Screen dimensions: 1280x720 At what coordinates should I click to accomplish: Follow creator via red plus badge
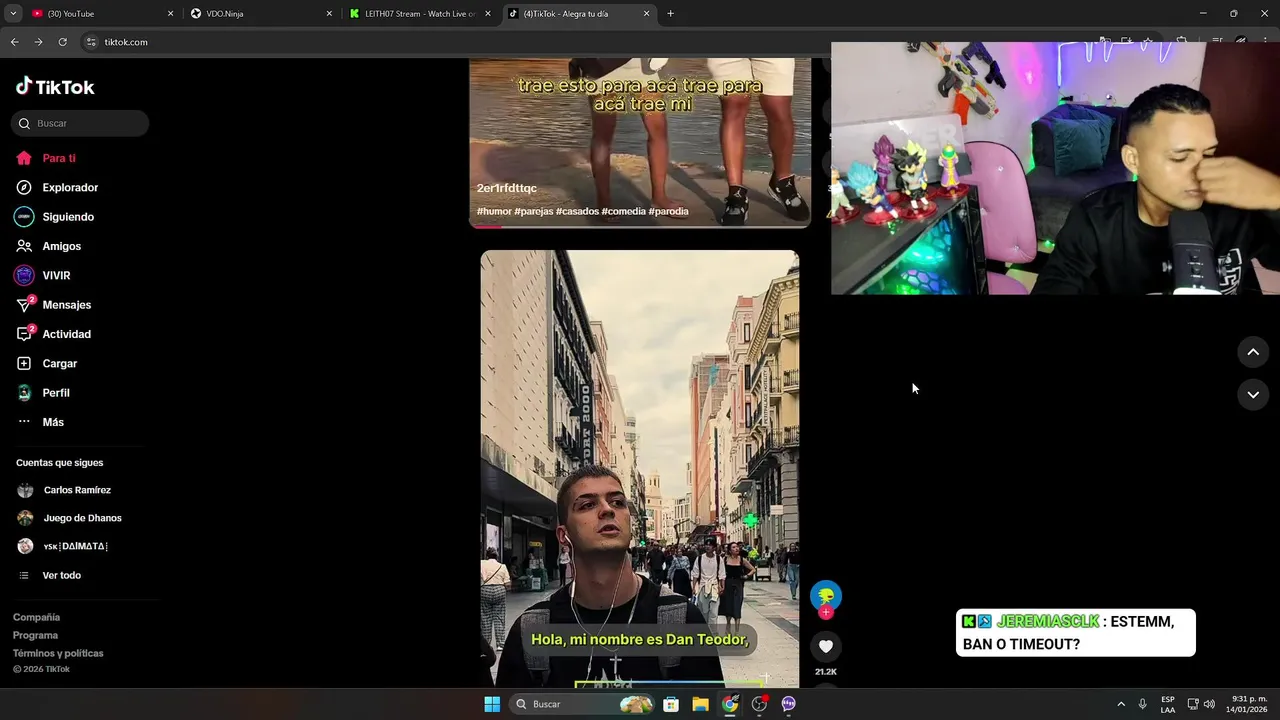(826, 612)
